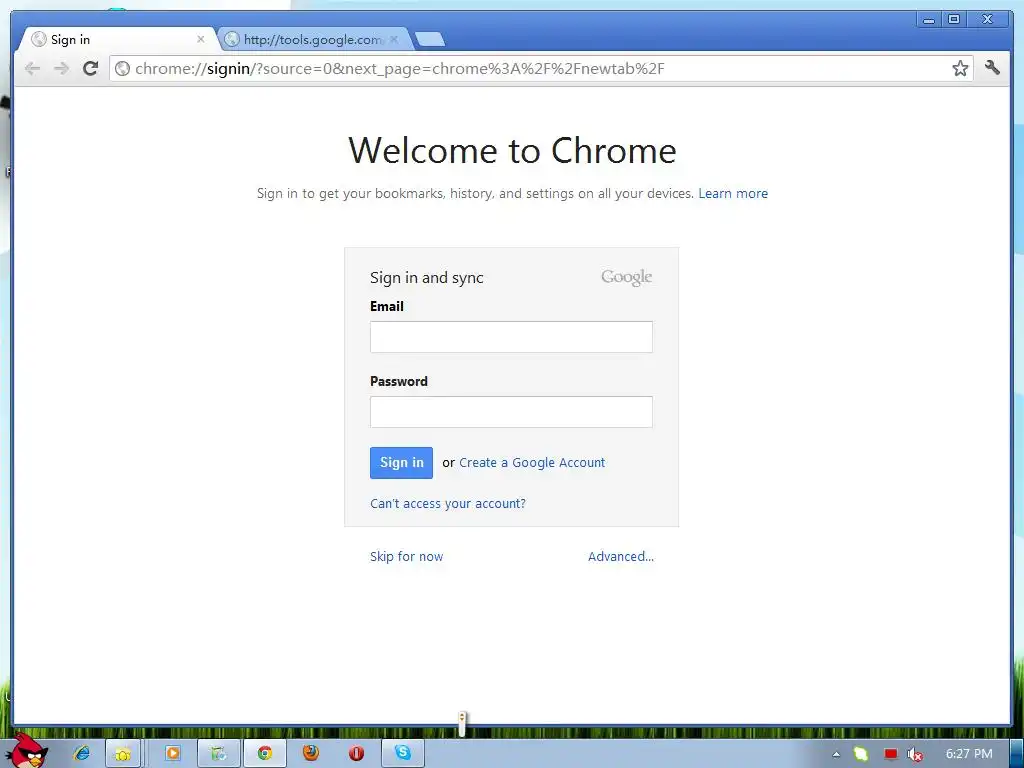
Task: Click the muted volume tray icon
Action: pos(915,754)
